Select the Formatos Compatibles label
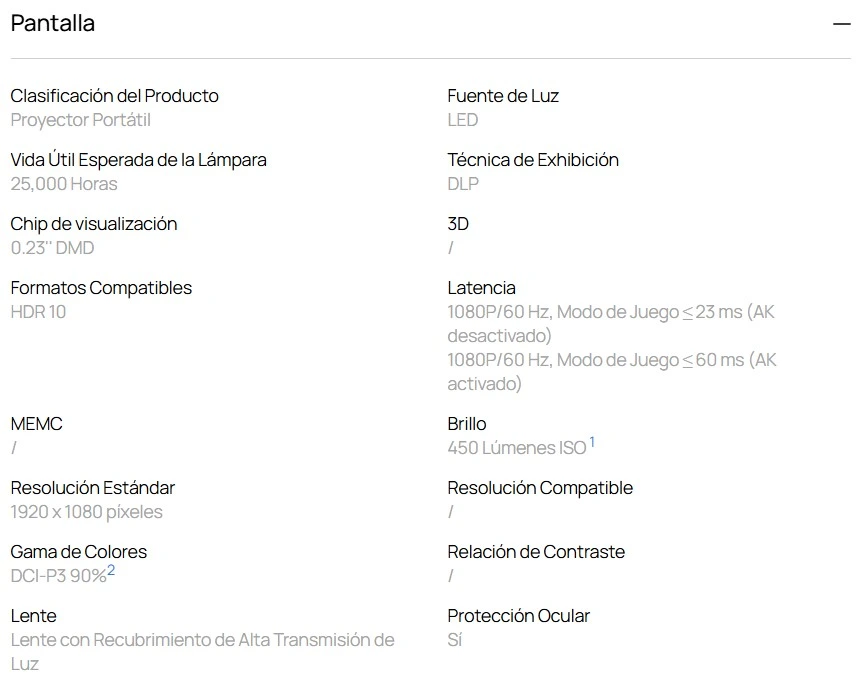Image resolution: width=856 pixels, height=690 pixels. (x=101, y=288)
